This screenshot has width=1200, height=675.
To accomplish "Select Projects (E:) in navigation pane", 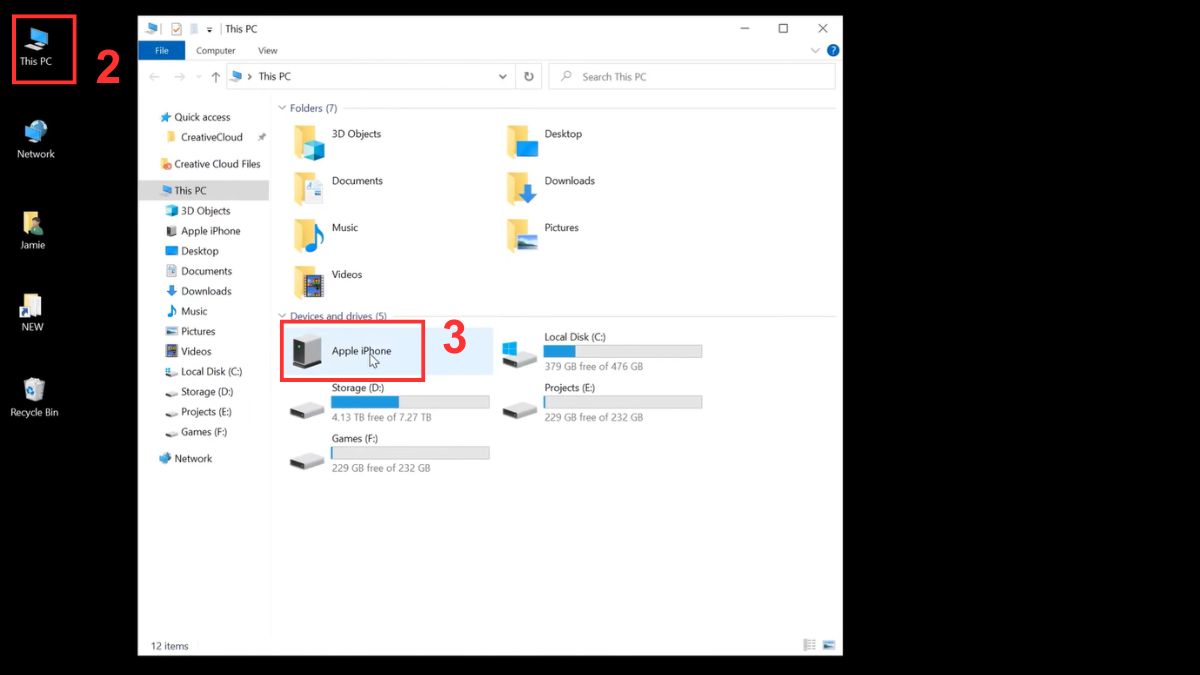I will 205,412.
